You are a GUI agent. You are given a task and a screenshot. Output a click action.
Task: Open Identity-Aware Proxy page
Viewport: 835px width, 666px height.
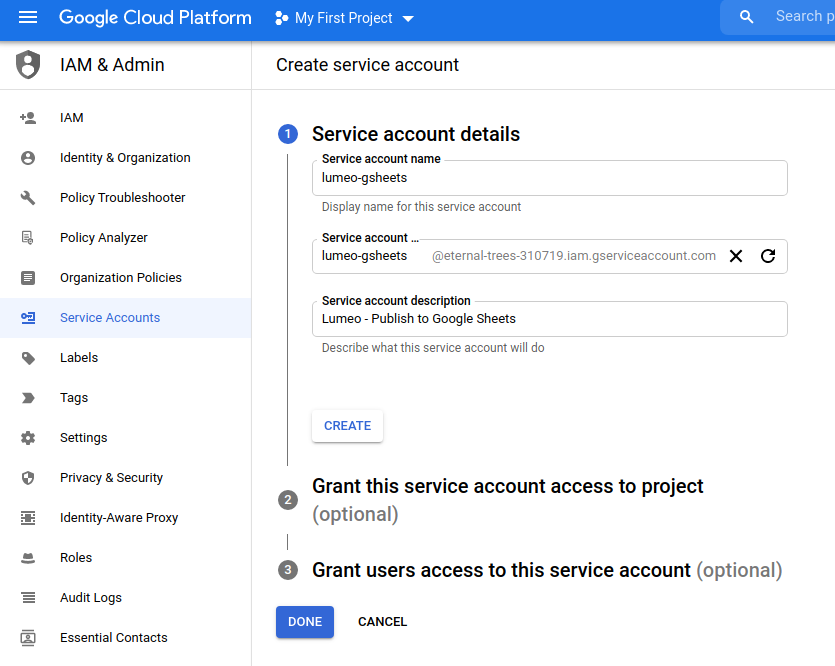click(x=126, y=517)
